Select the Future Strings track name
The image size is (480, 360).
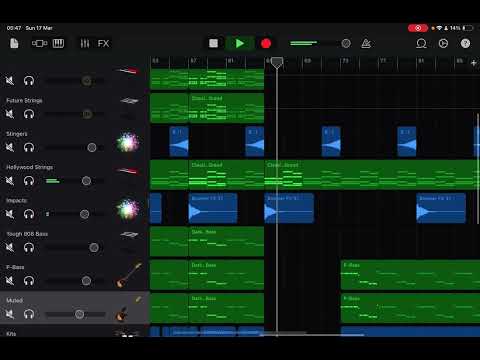click(24, 100)
